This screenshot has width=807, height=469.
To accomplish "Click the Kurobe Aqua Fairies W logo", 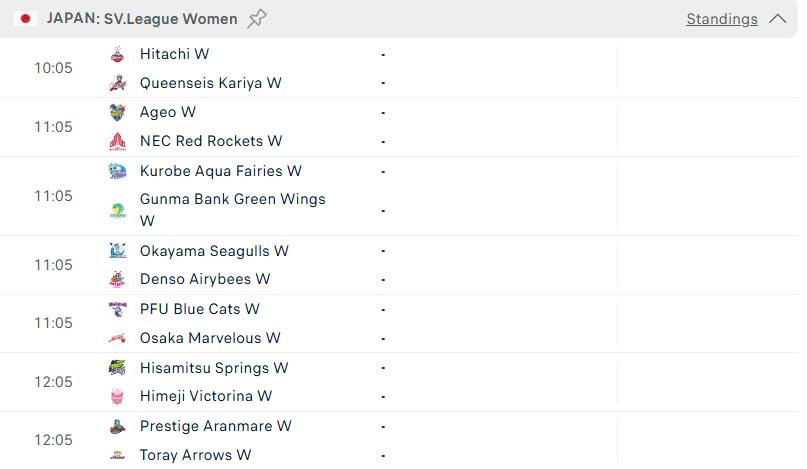I will (x=117, y=171).
